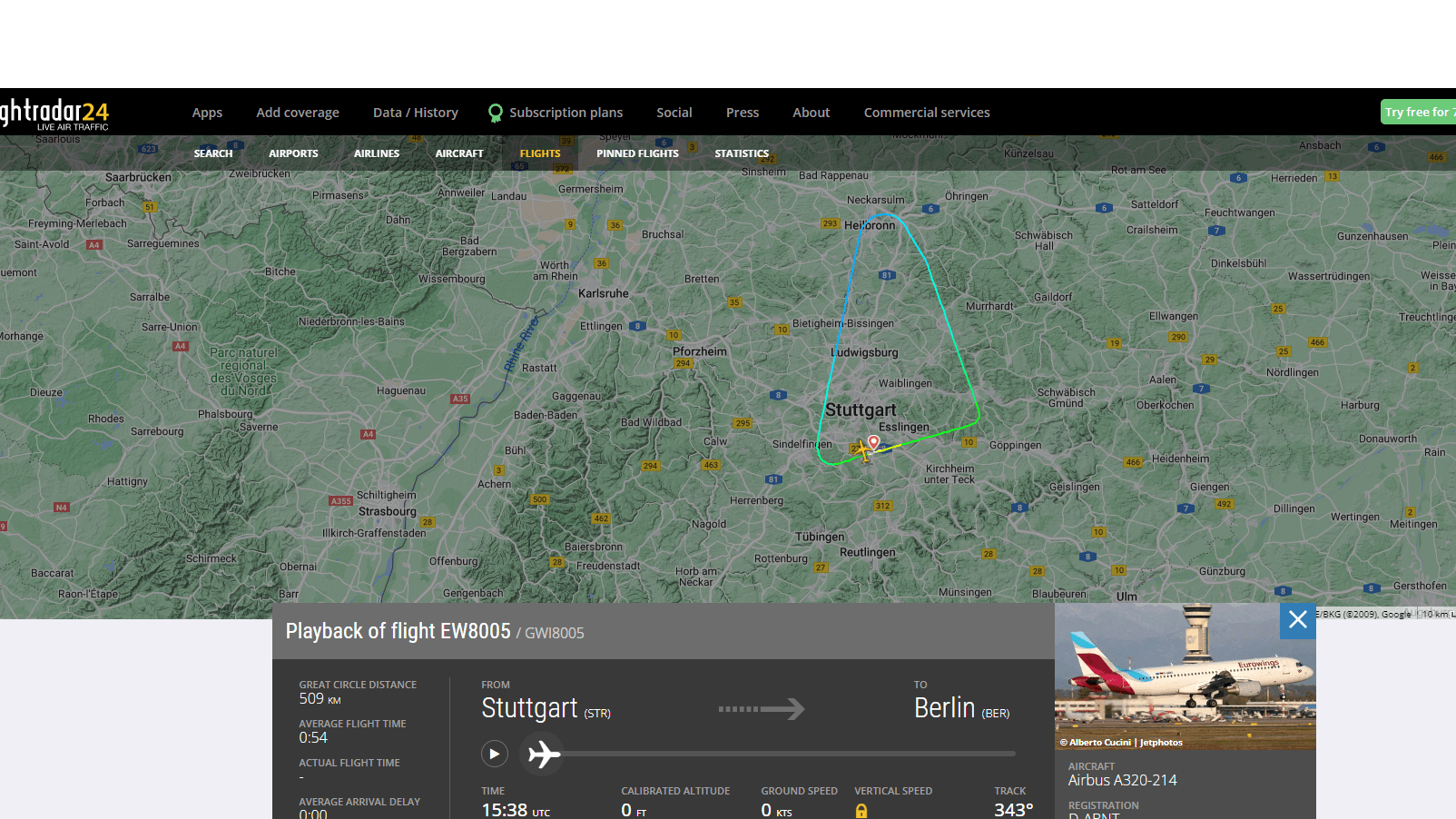Screen dimensions: 1456x819
Task: Click the Subscription plans ribbon icon
Action: click(496, 113)
